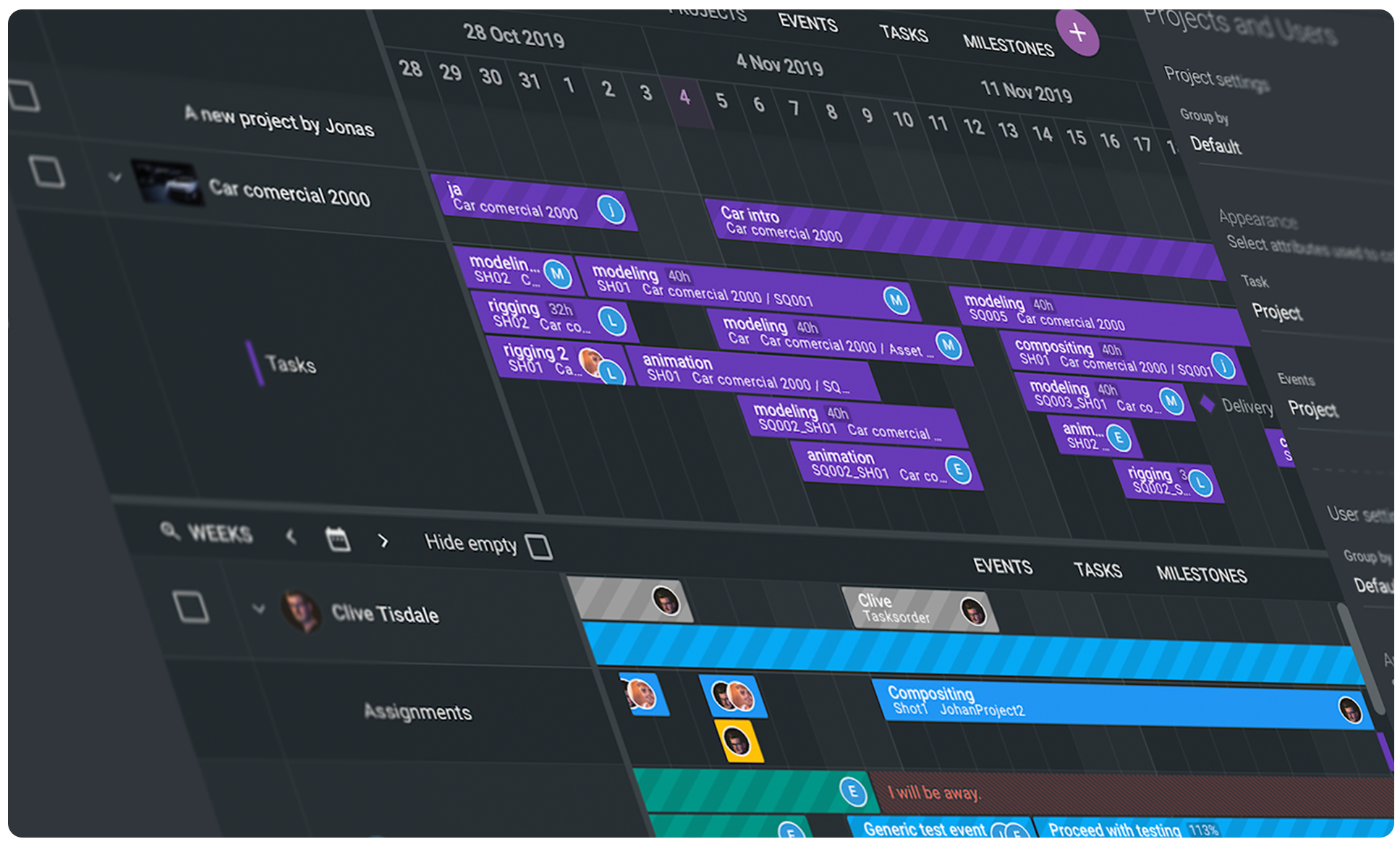Screen dimensions: 1400x847
Task: Open the Project settings Group by Default dropdown
Action: 1215,146
